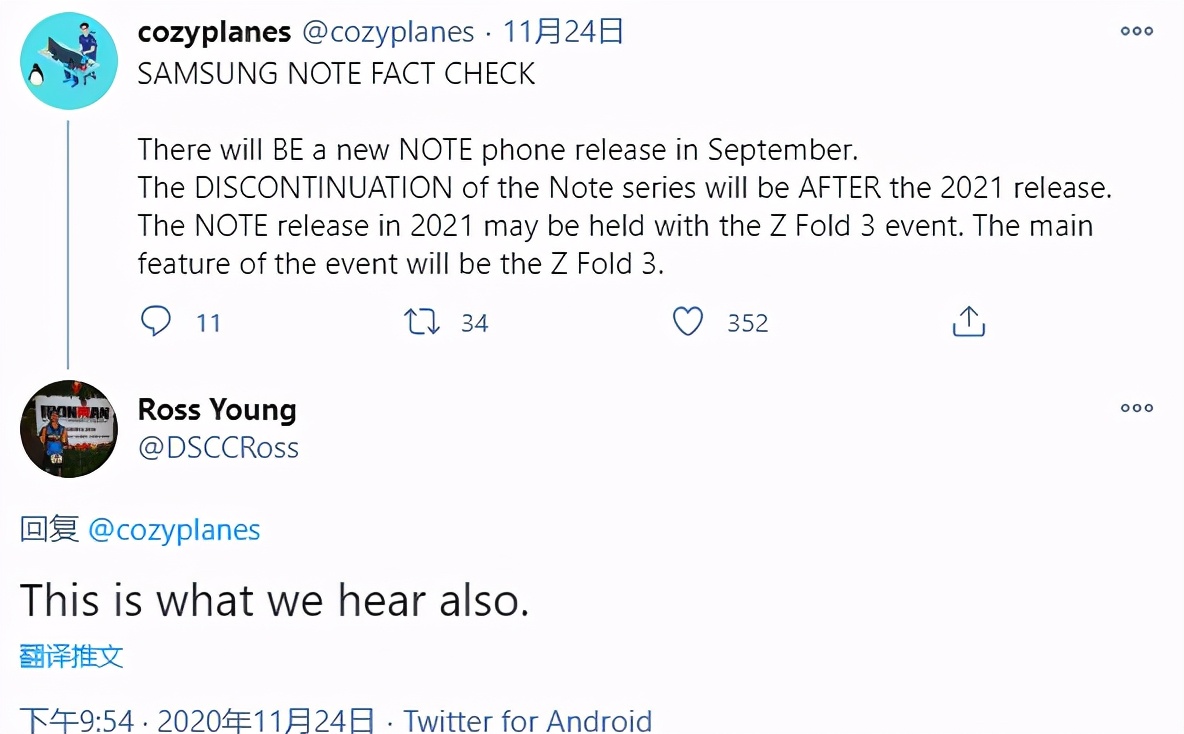Like the cozyplanes tweet with heart icon

click(688, 322)
